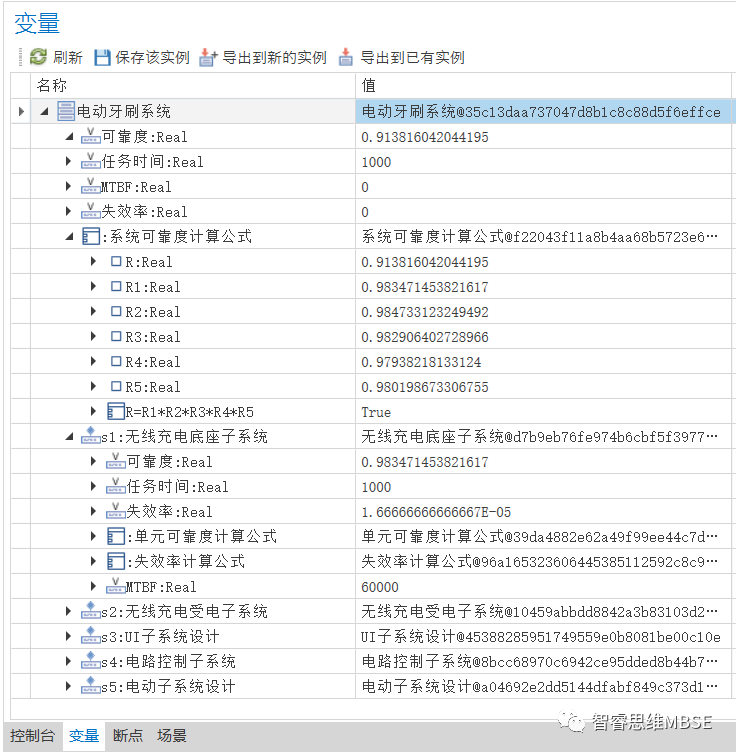The width and height of the screenshot is (736, 754).
Task: Select the value 0.982906402728966
Action: (x=424, y=337)
